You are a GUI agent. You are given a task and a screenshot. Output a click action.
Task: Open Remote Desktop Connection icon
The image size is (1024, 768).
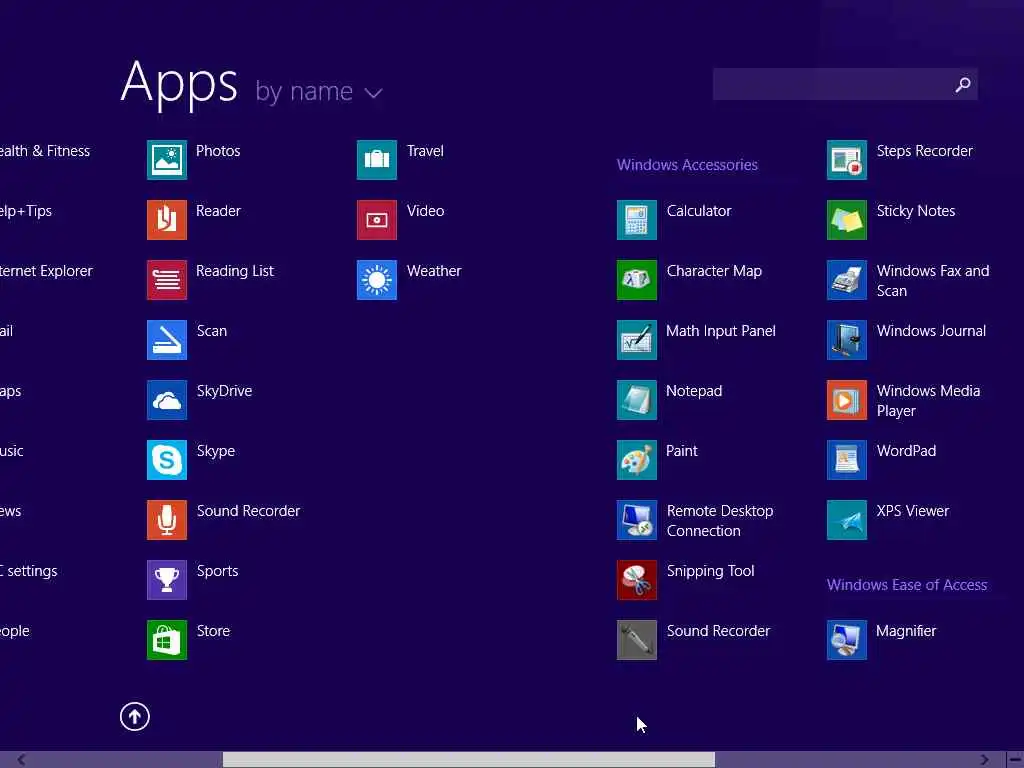[637, 520]
